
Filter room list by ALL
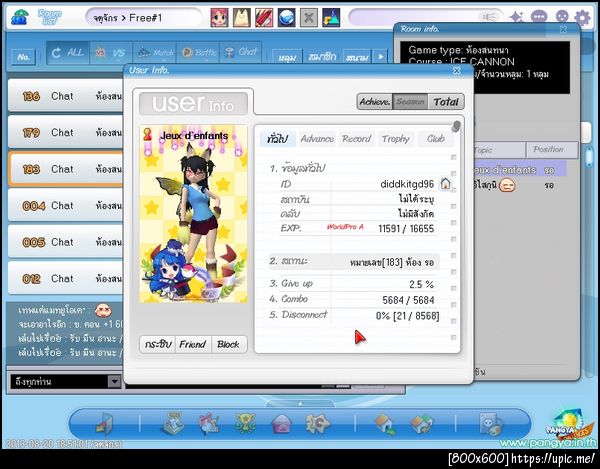tap(68, 53)
